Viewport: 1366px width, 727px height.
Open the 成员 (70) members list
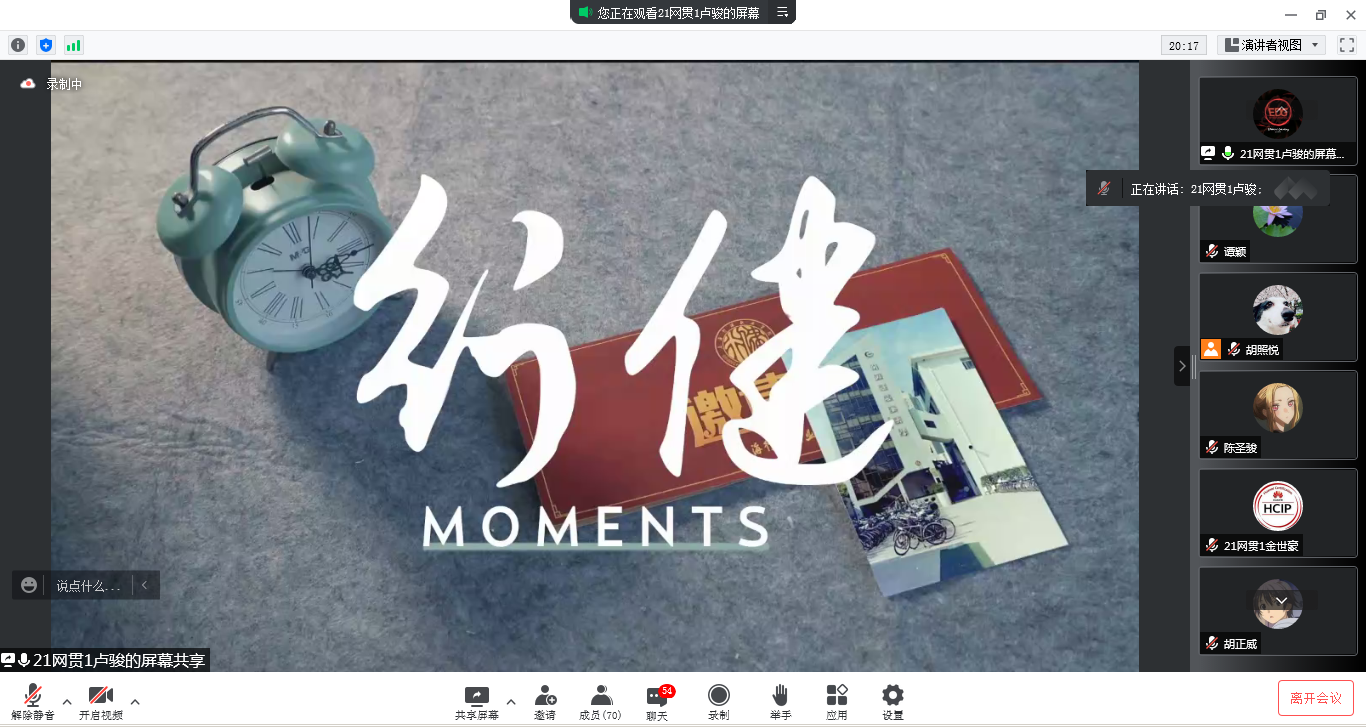point(600,701)
